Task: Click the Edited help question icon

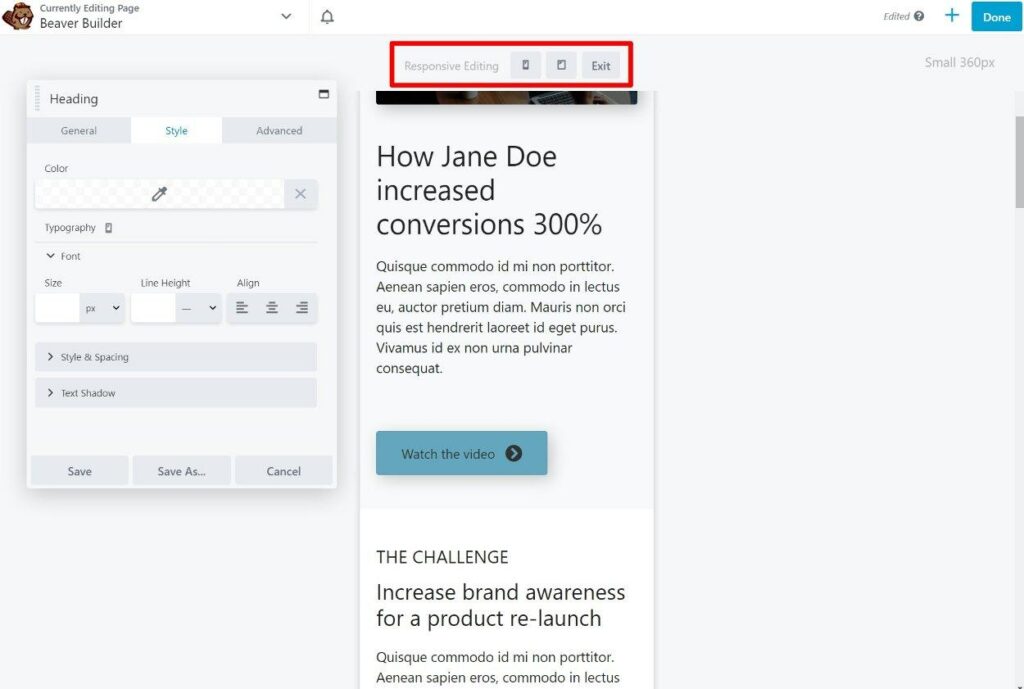Action: [x=919, y=16]
